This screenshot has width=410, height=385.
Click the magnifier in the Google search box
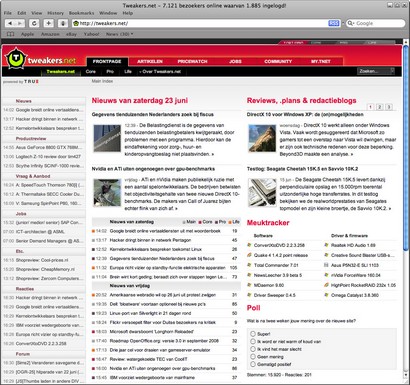click(351, 23)
